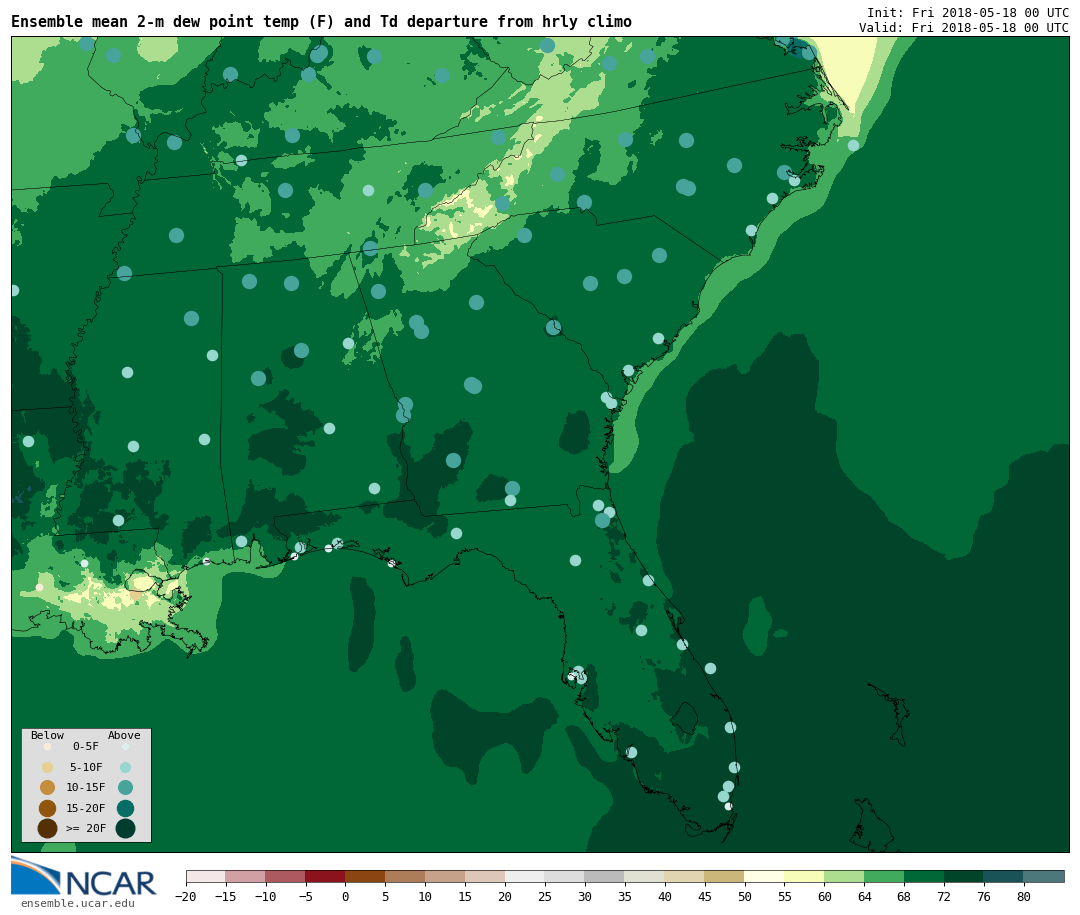
Task: Click the colorbar tick label '80'
Action: pos(1024,897)
